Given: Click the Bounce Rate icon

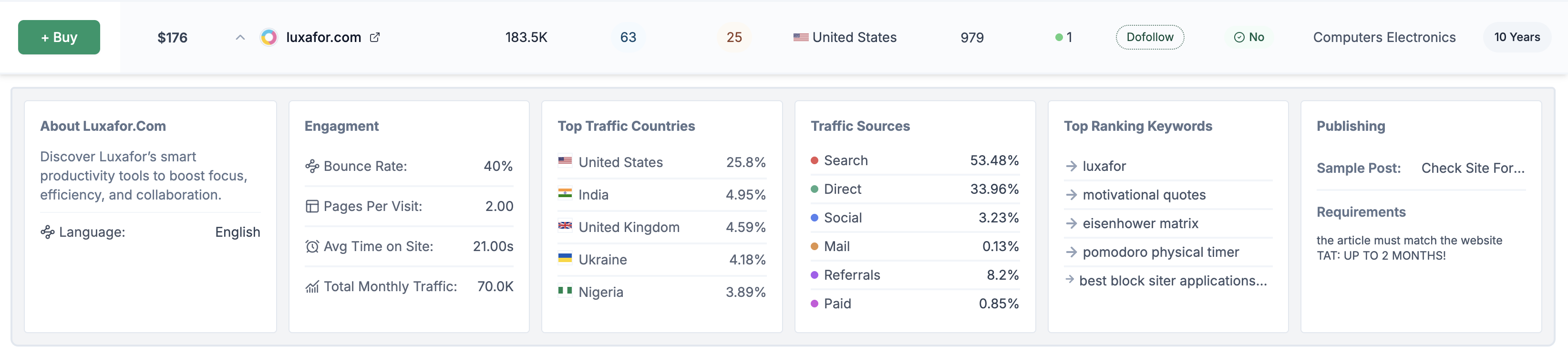Looking at the screenshot, I should coord(312,166).
